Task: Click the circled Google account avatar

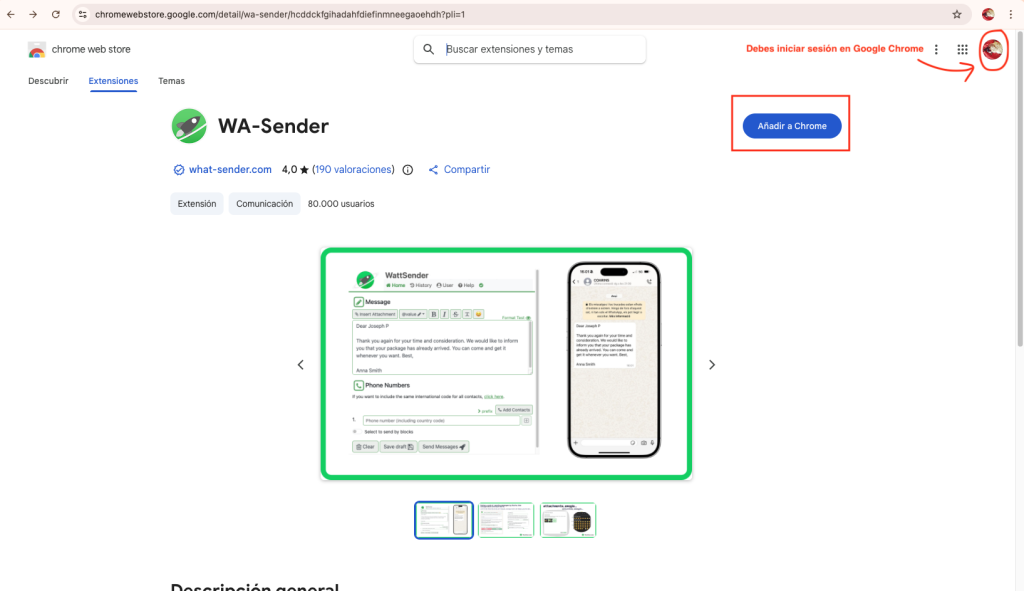Action: pos(992,49)
